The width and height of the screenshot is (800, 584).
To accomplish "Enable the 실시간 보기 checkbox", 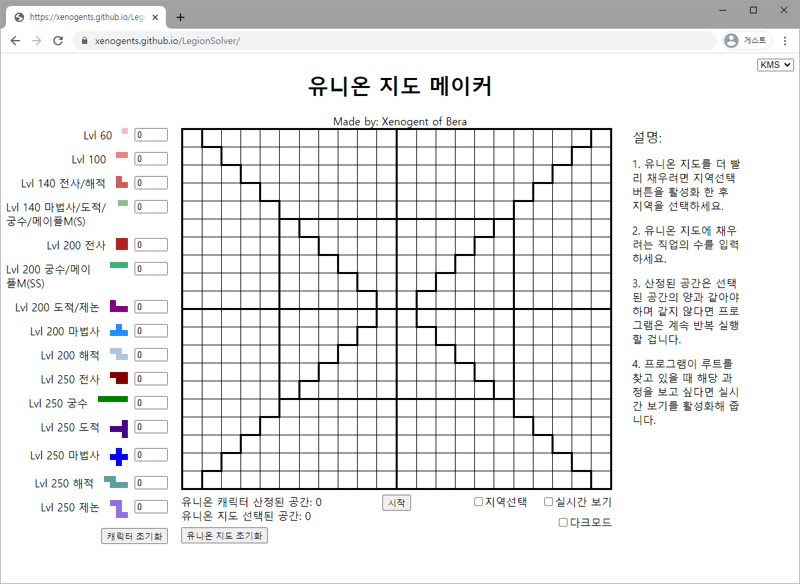I will click(548, 502).
